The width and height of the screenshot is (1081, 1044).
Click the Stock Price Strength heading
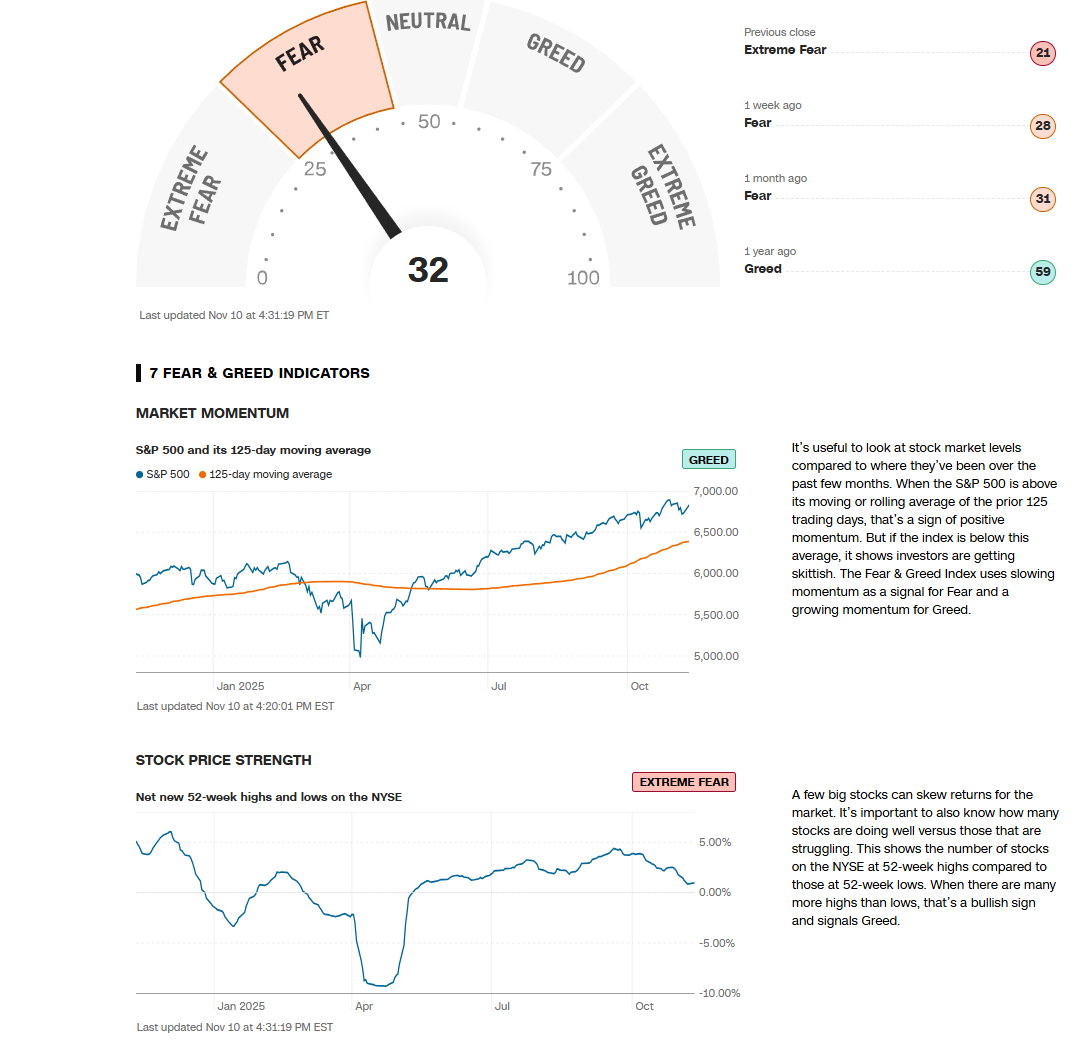(x=223, y=760)
